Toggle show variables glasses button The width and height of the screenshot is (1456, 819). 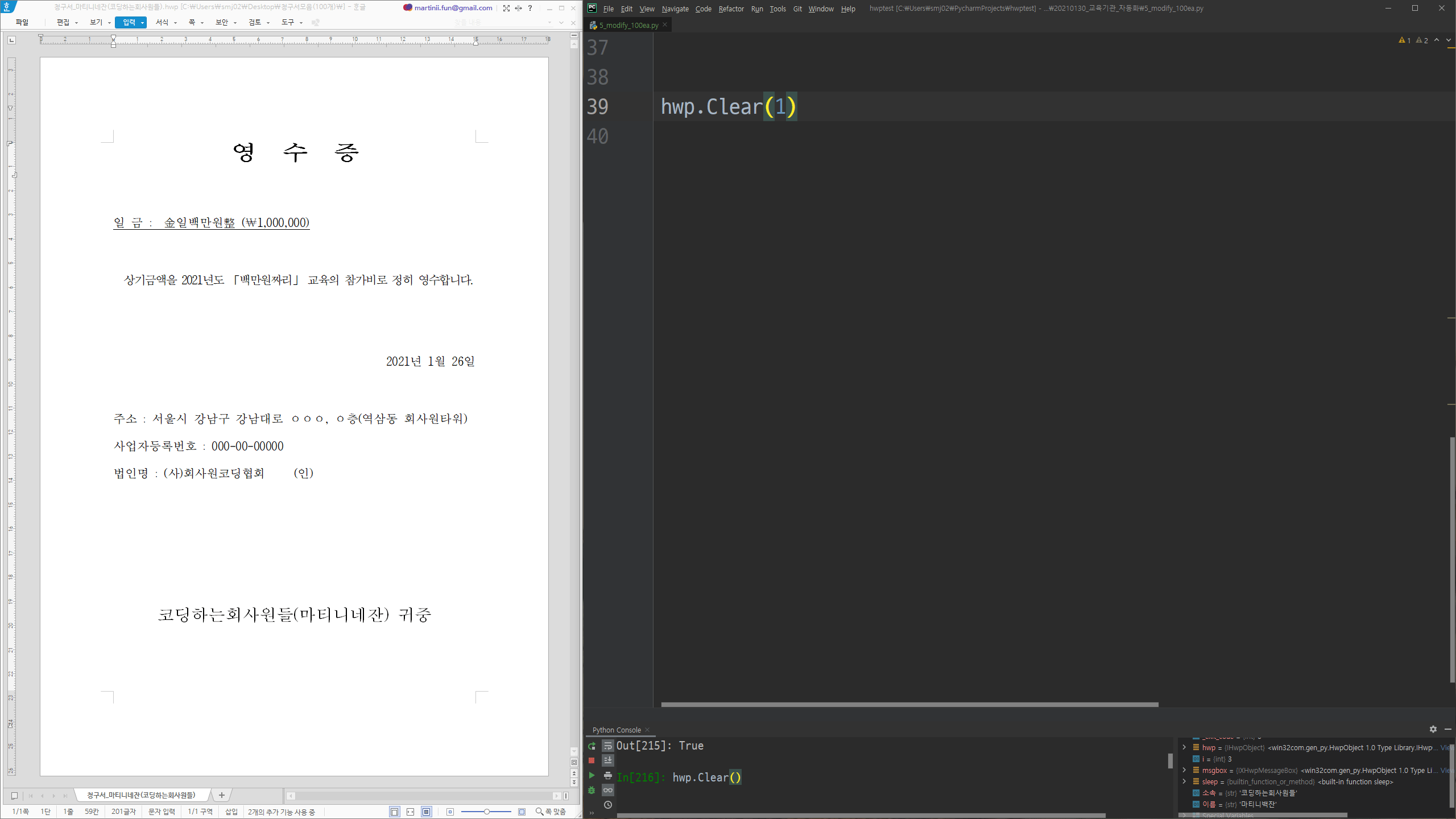pyautogui.click(x=607, y=790)
